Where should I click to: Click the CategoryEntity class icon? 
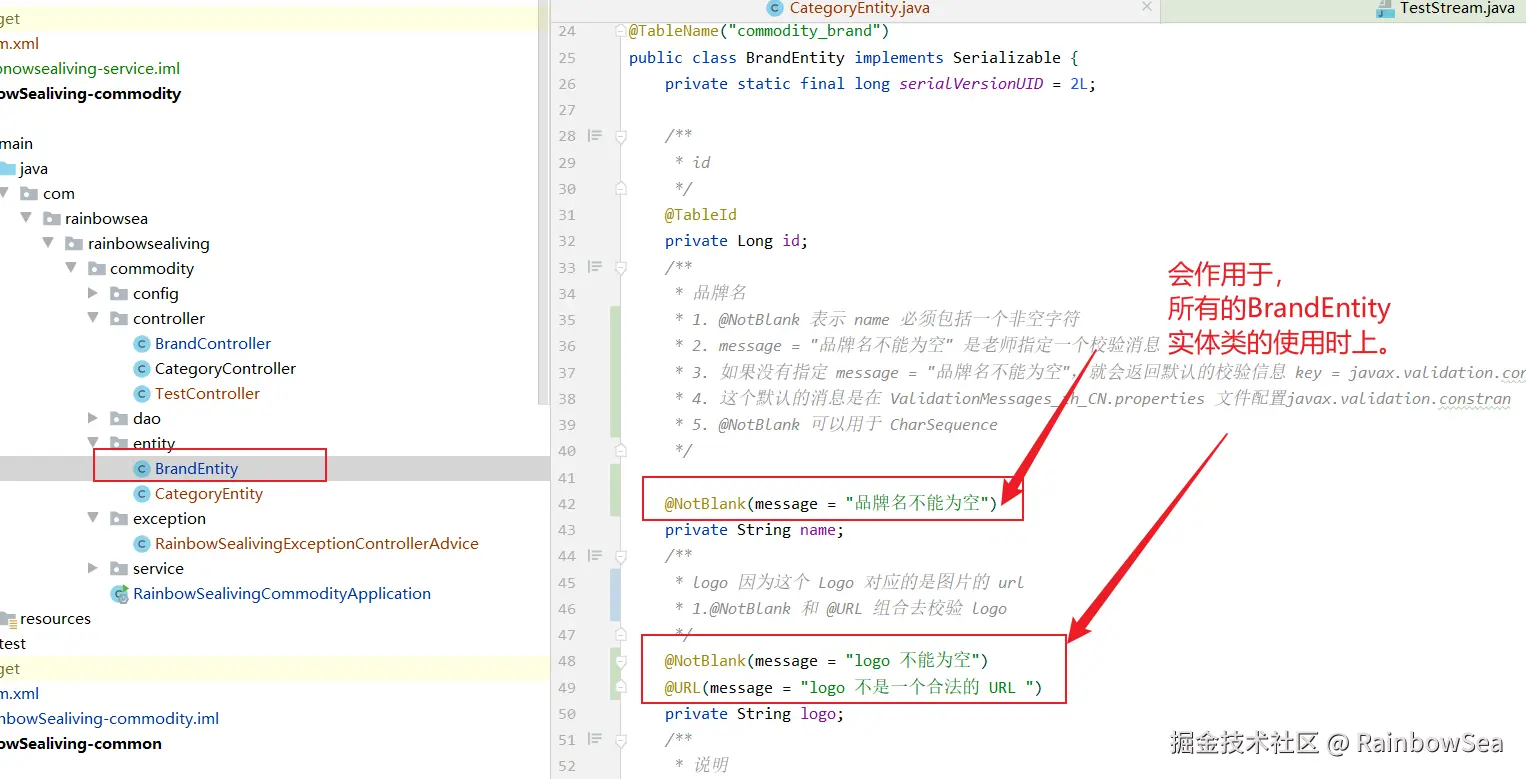pyautogui.click(x=142, y=494)
